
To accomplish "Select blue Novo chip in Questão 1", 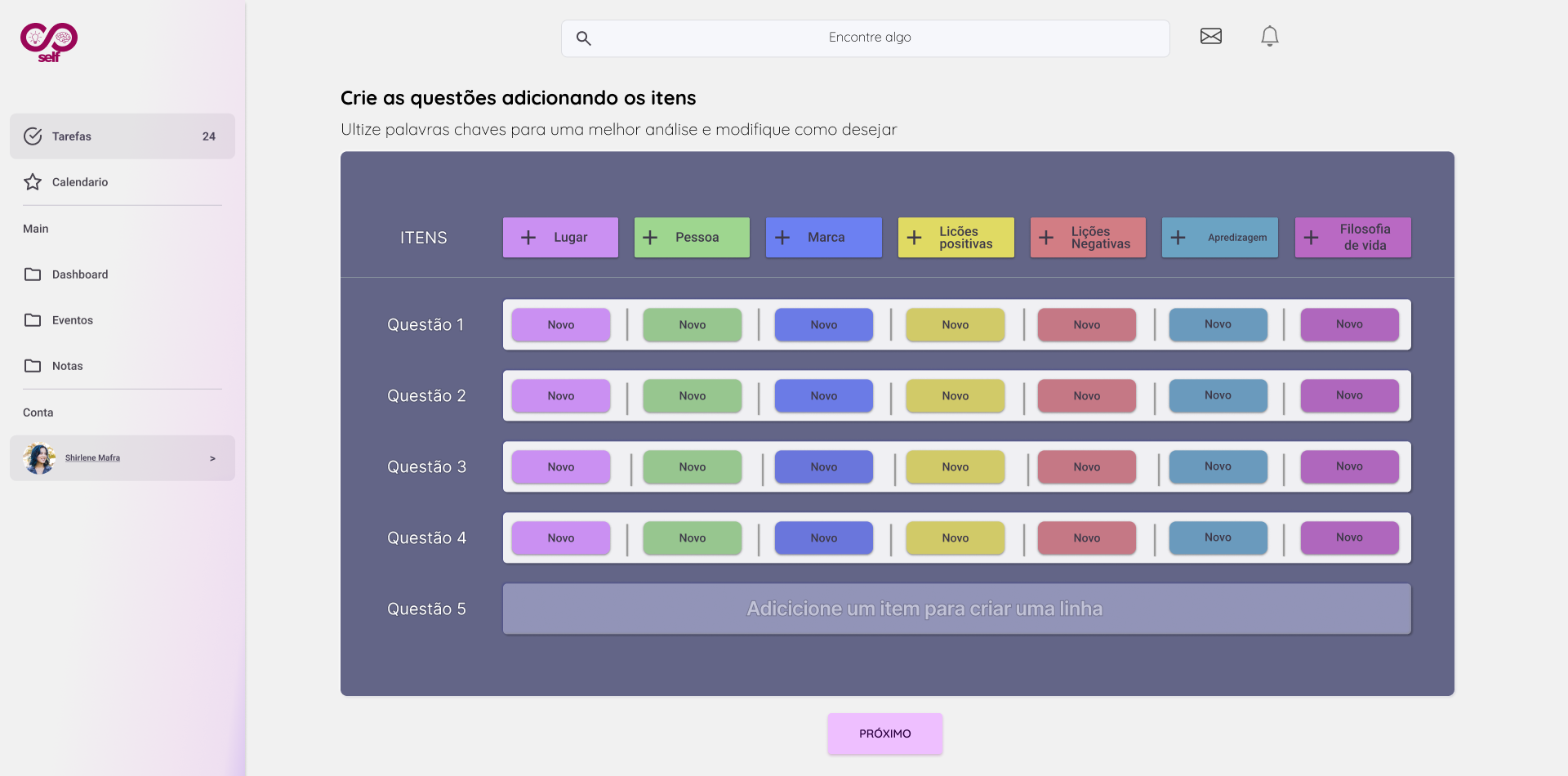I will click(824, 324).
